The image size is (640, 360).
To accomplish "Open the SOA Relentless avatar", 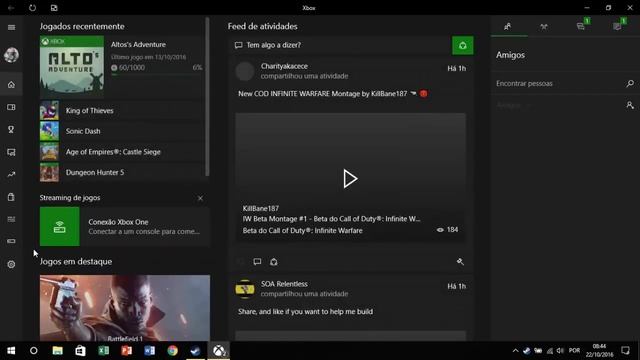I will [245, 289].
